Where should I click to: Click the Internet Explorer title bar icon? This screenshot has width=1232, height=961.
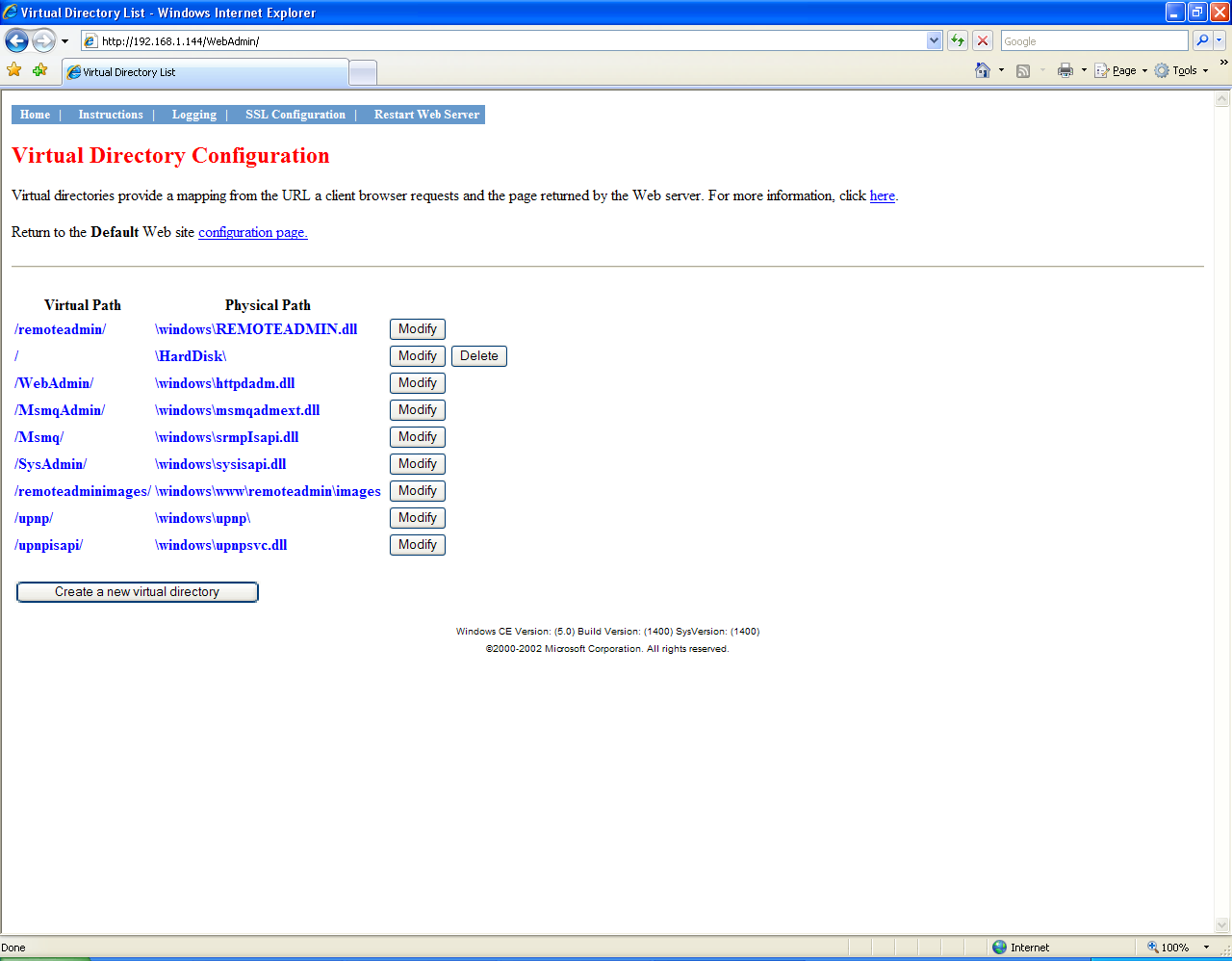pos(10,13)
